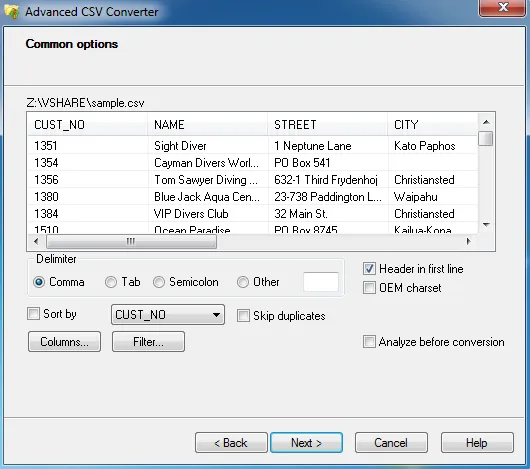Select the Sight Diver name cell

point(207,146)
